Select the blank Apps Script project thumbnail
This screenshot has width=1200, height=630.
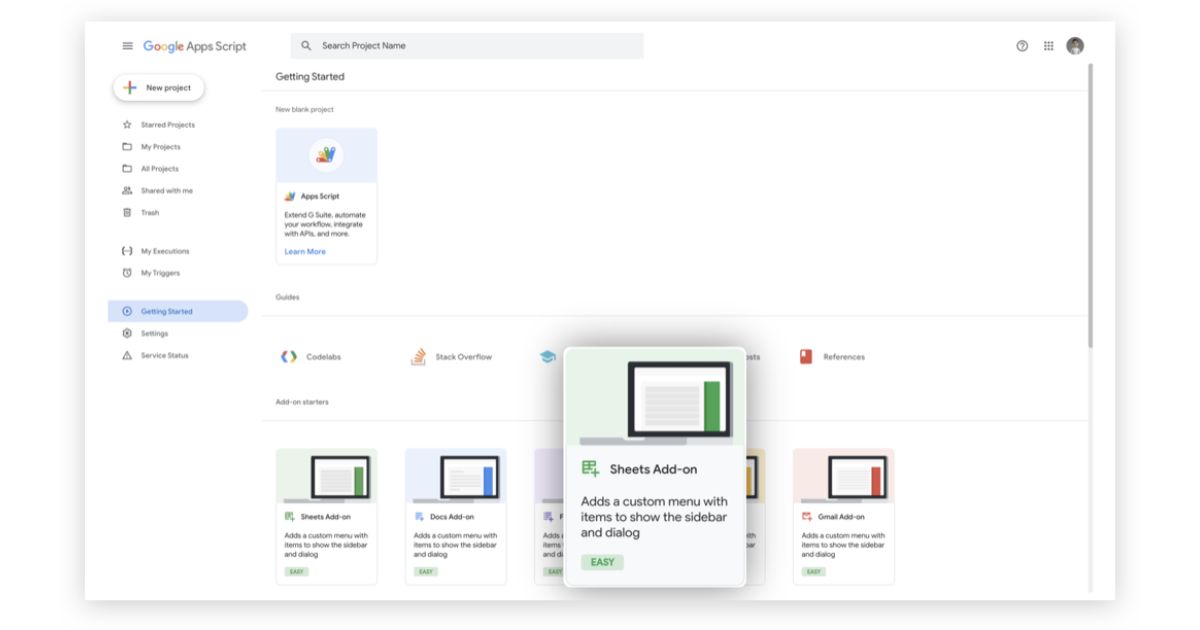coord(326,155)
